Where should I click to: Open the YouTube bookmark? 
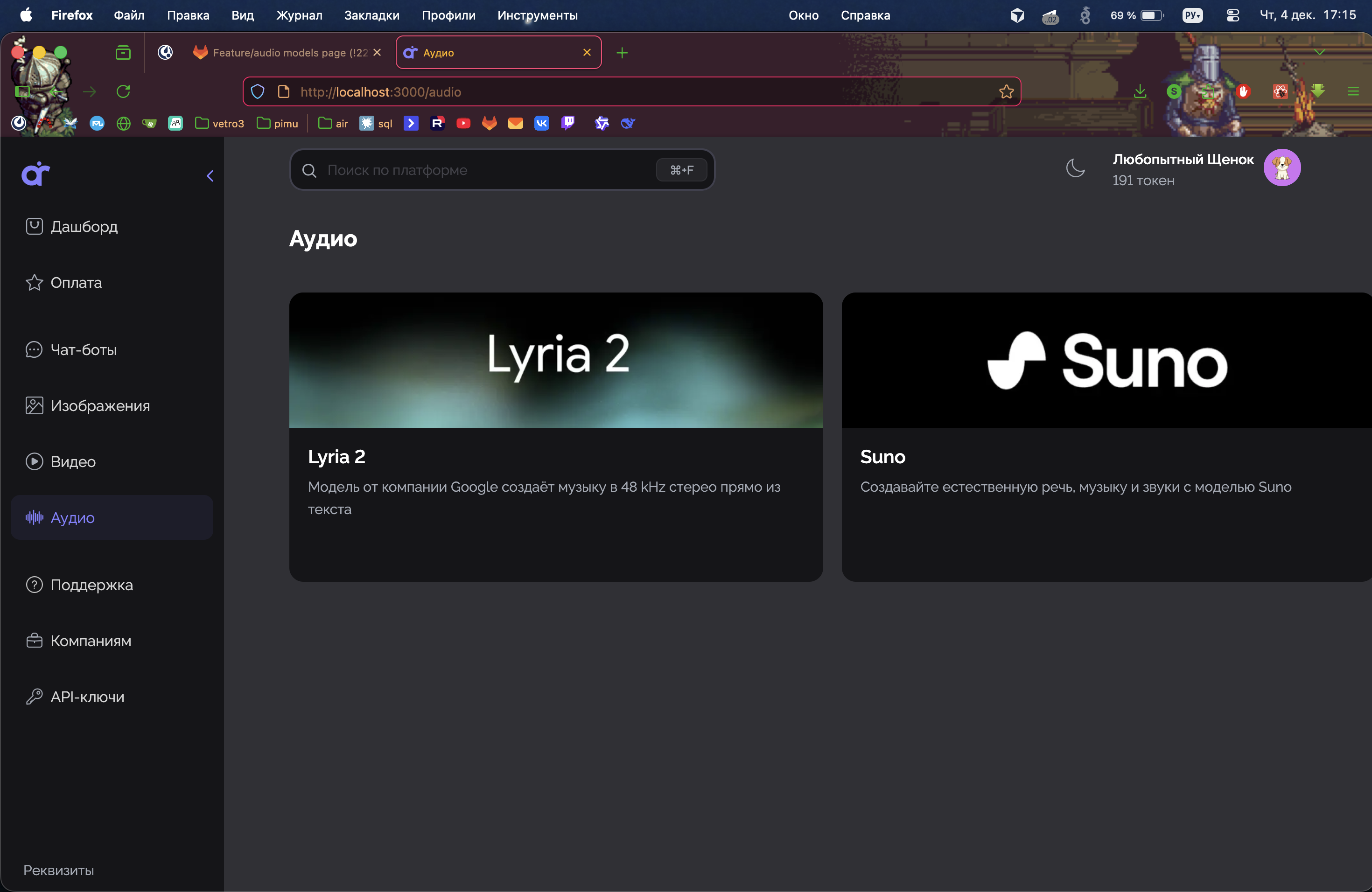click(x=463, y=123)
